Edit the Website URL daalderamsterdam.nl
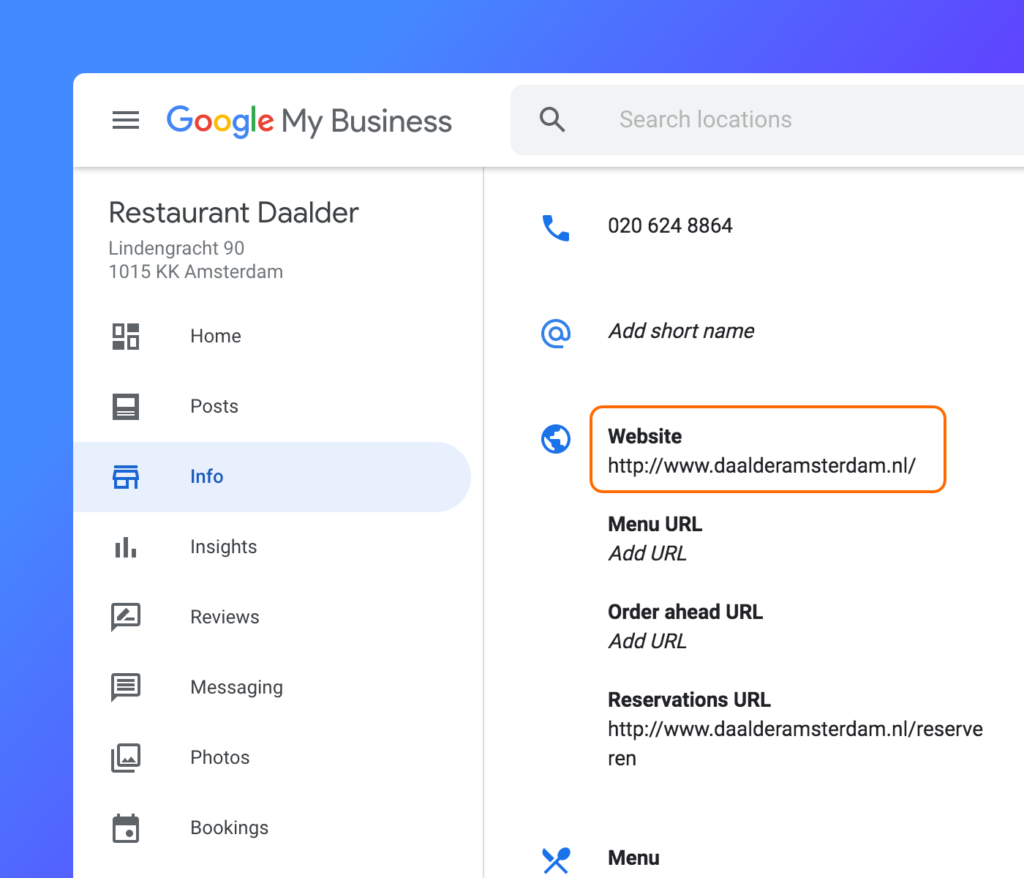This screenshot has width=1024, height=878. [761, 466]
